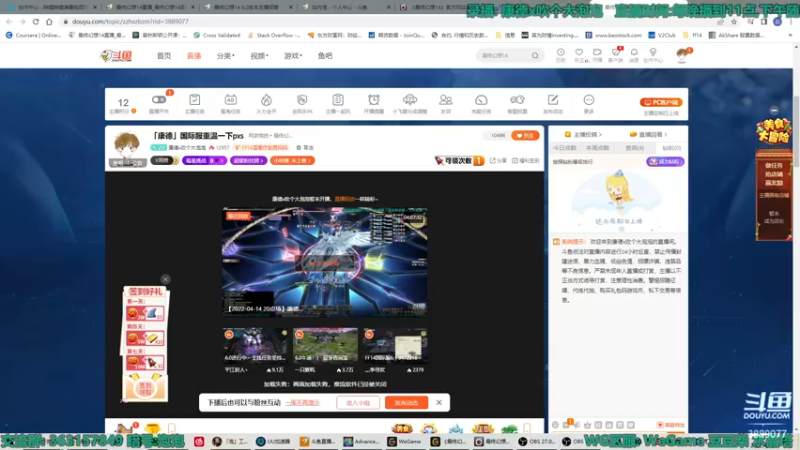The height and width of the screenshot is (450, 800).
Task: Reload the page with browser refresh
Action: [36, 21]
